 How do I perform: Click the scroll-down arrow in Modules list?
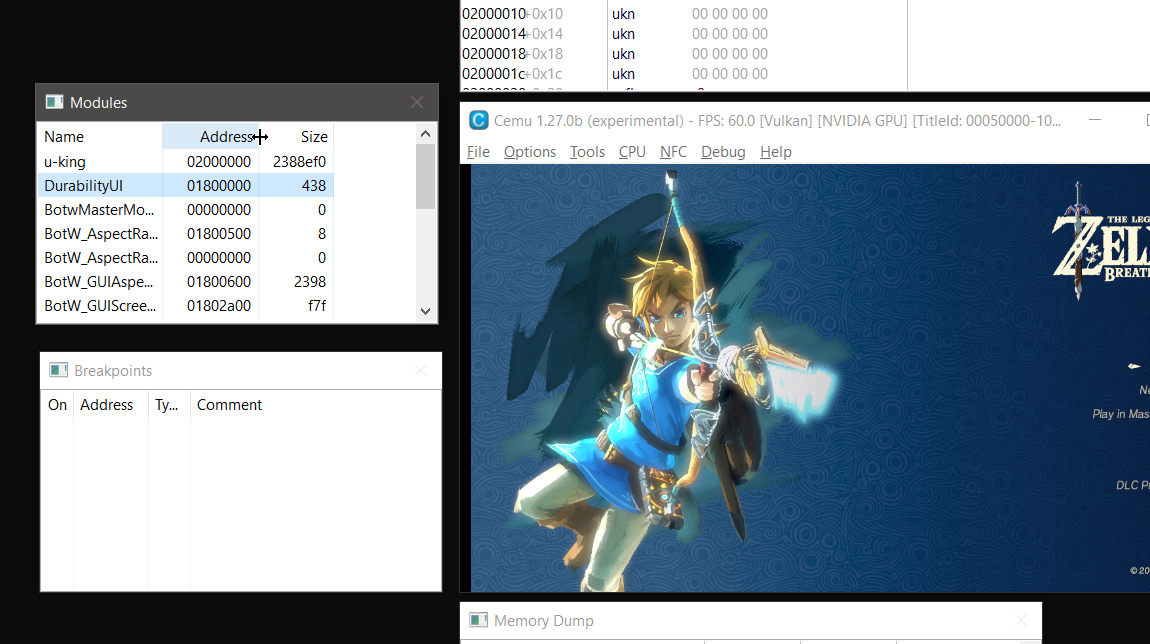pyautogui.click(x=425, y=311)
